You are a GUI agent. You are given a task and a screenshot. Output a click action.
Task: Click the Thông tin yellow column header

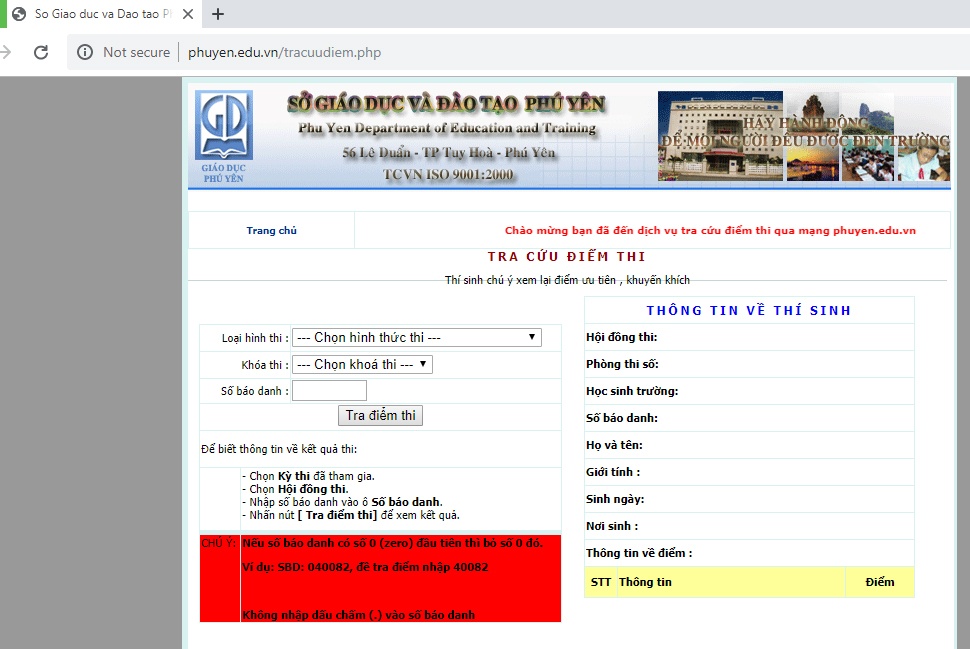click(x=645, y=582)
